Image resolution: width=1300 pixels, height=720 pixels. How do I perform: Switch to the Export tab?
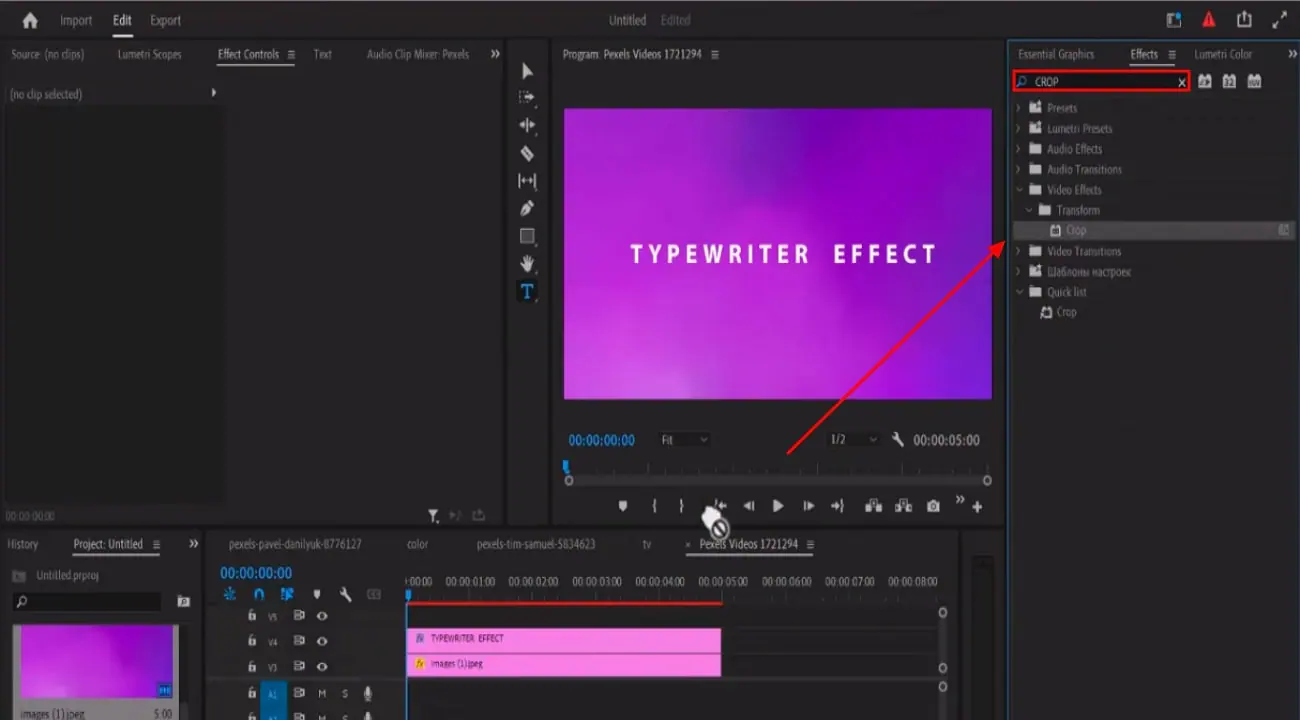165,20
